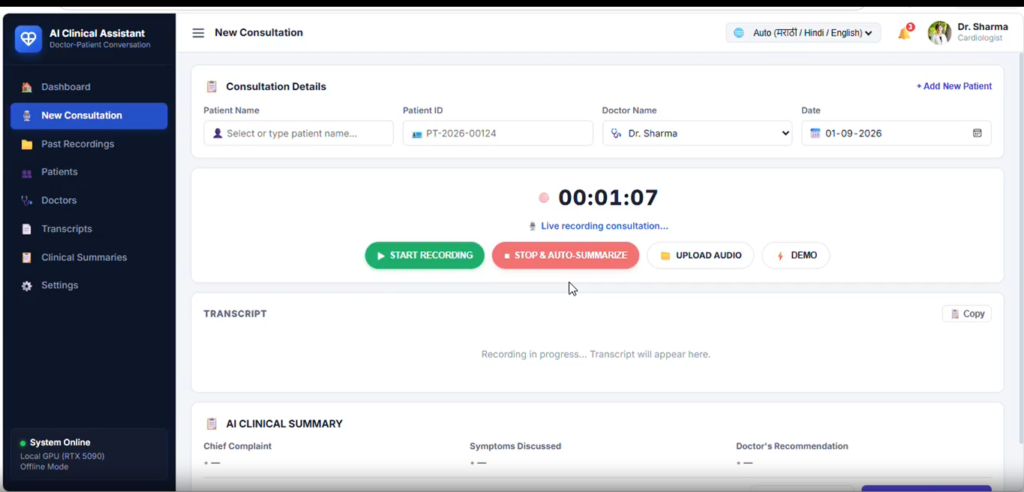This screenshot has height=492, width=1024.
Task: Expand the Auto language dropdown
Action: [803, 33]
